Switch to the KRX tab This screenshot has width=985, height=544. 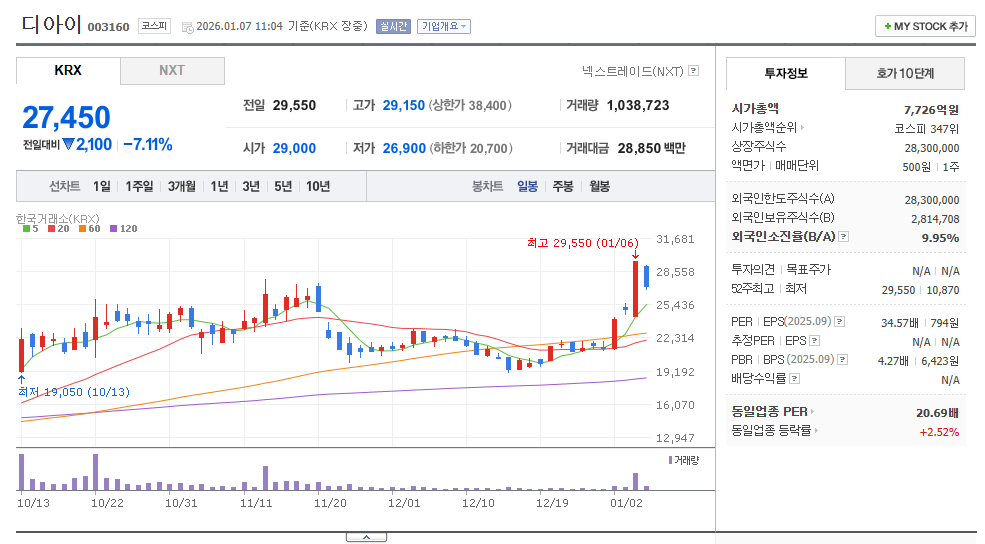[68, 70]
